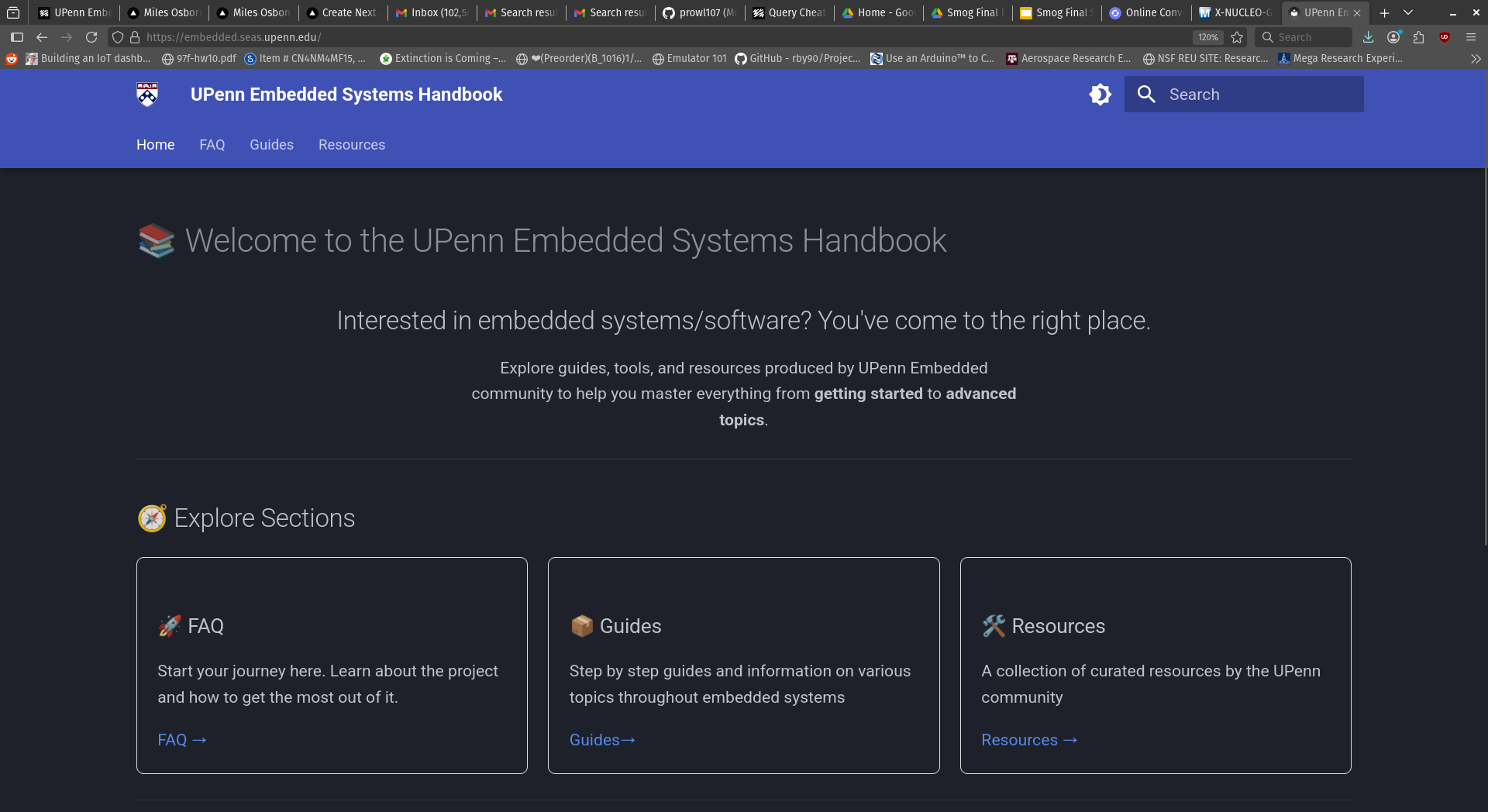Follow the Guides→ link in card

(602, 740)
